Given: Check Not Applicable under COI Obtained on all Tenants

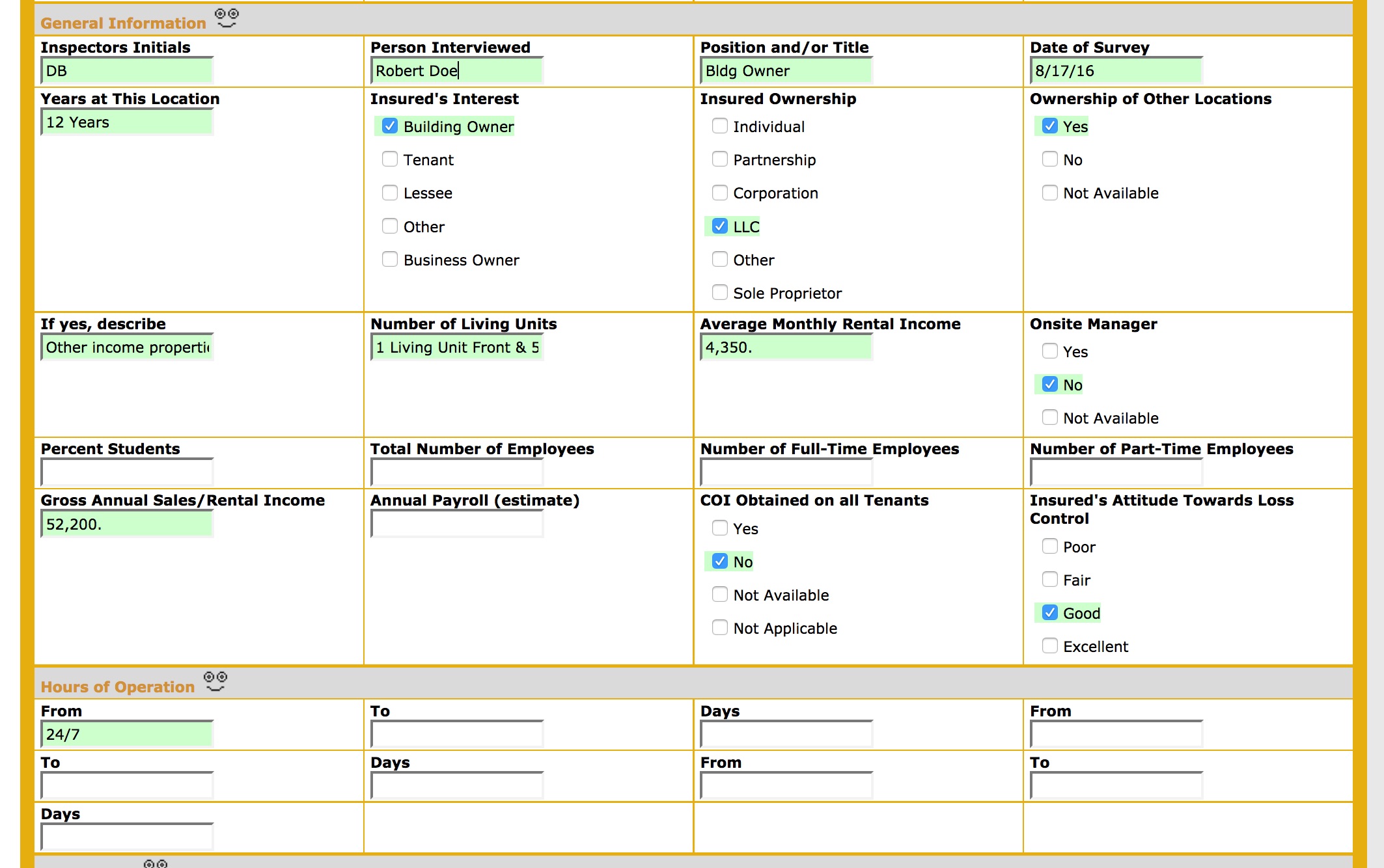Looking at the screenshot, I should pos(719,628).
